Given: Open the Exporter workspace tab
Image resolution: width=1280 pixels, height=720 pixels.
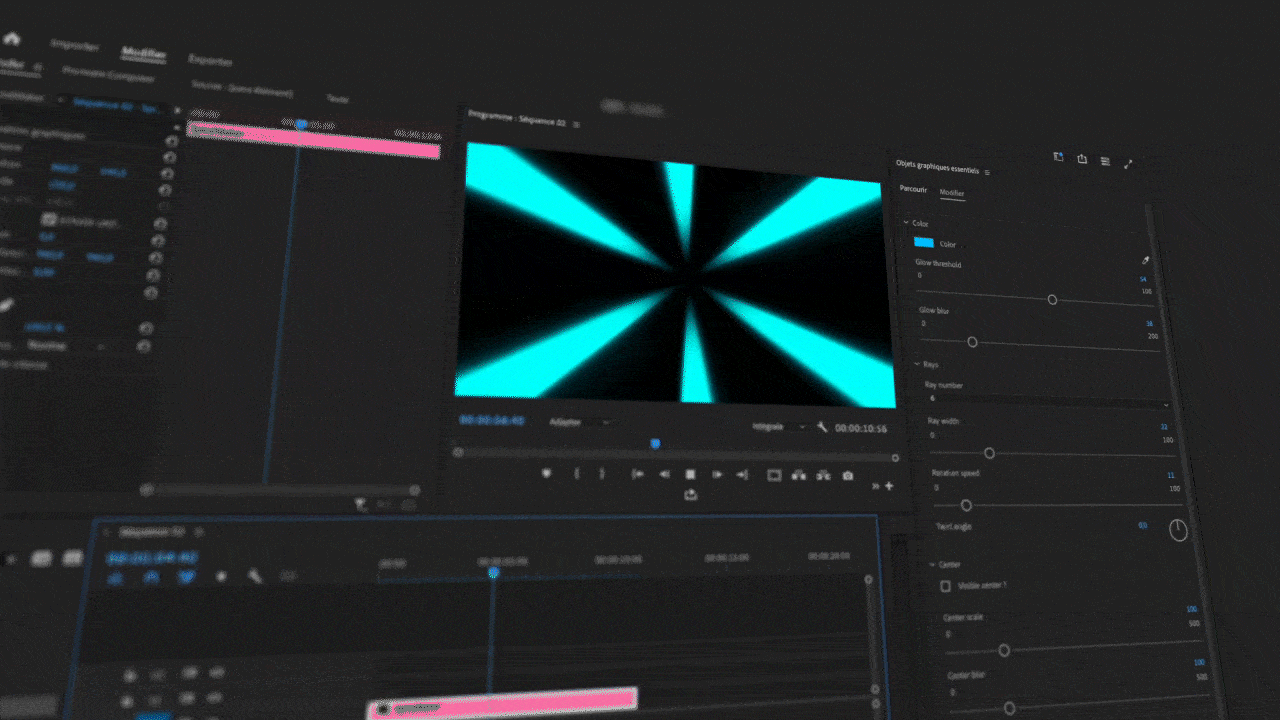Looking at the screenshot, I should (x=210, y=60).
